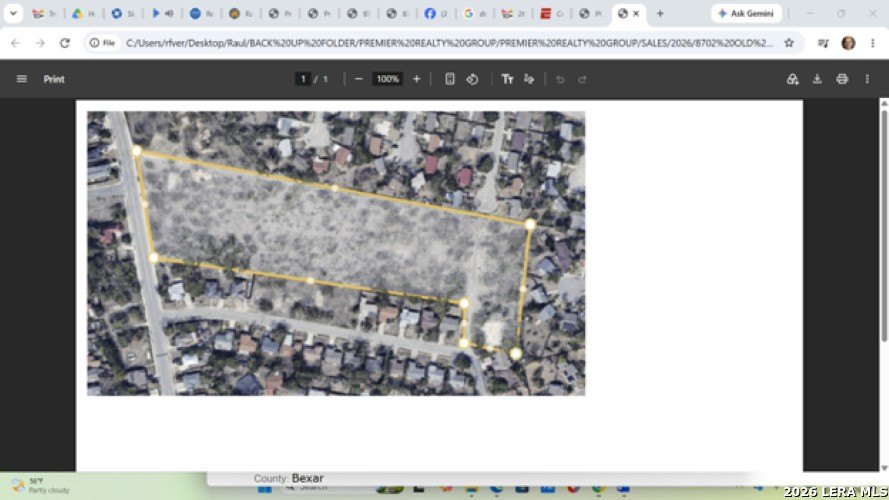This screenshot has height=500, width=889.
Task: Bookmark this tab with star icon
Action: click(789, 43)
